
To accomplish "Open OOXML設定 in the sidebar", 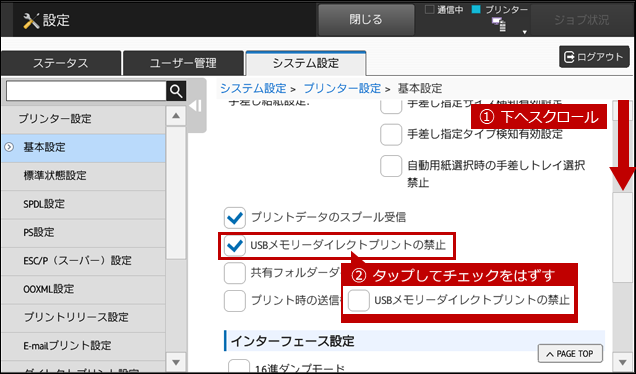I will tap(83, 289).
